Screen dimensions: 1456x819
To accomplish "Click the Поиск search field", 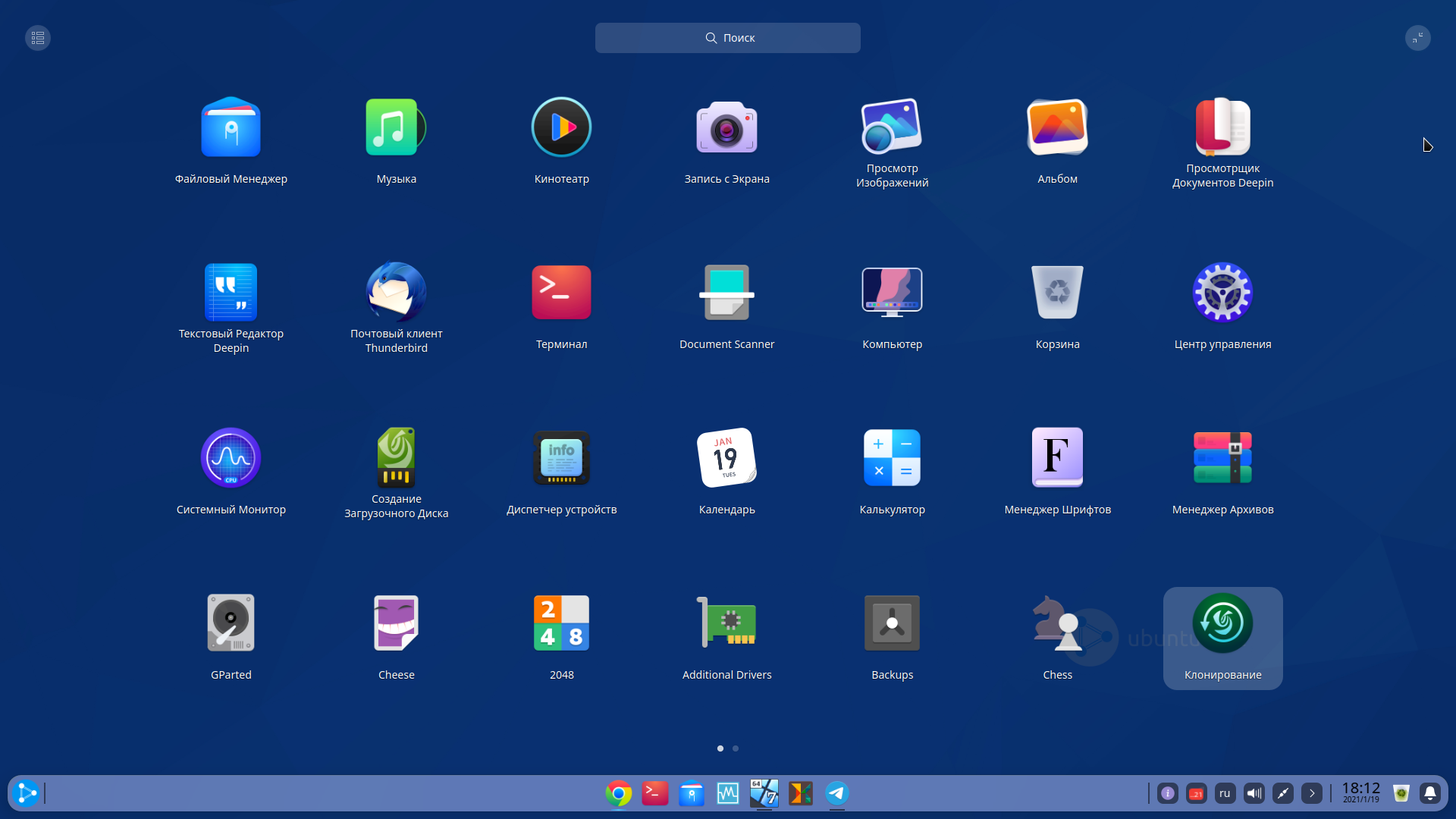I will 728,38.
